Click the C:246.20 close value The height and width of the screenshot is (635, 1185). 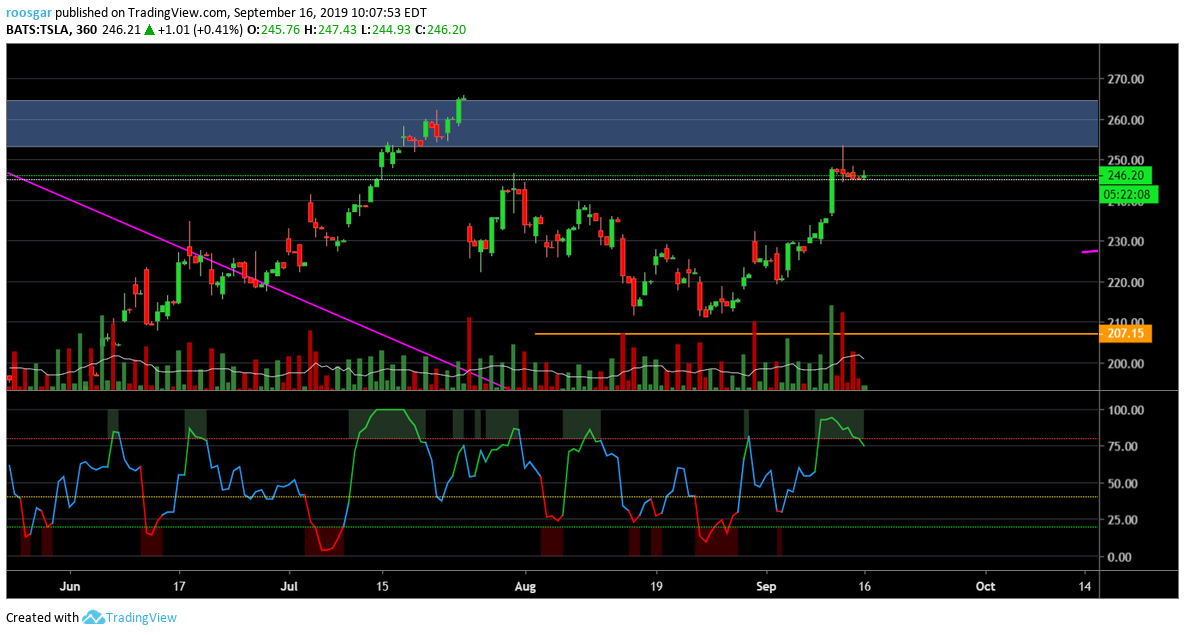click(x=441, y=30)
